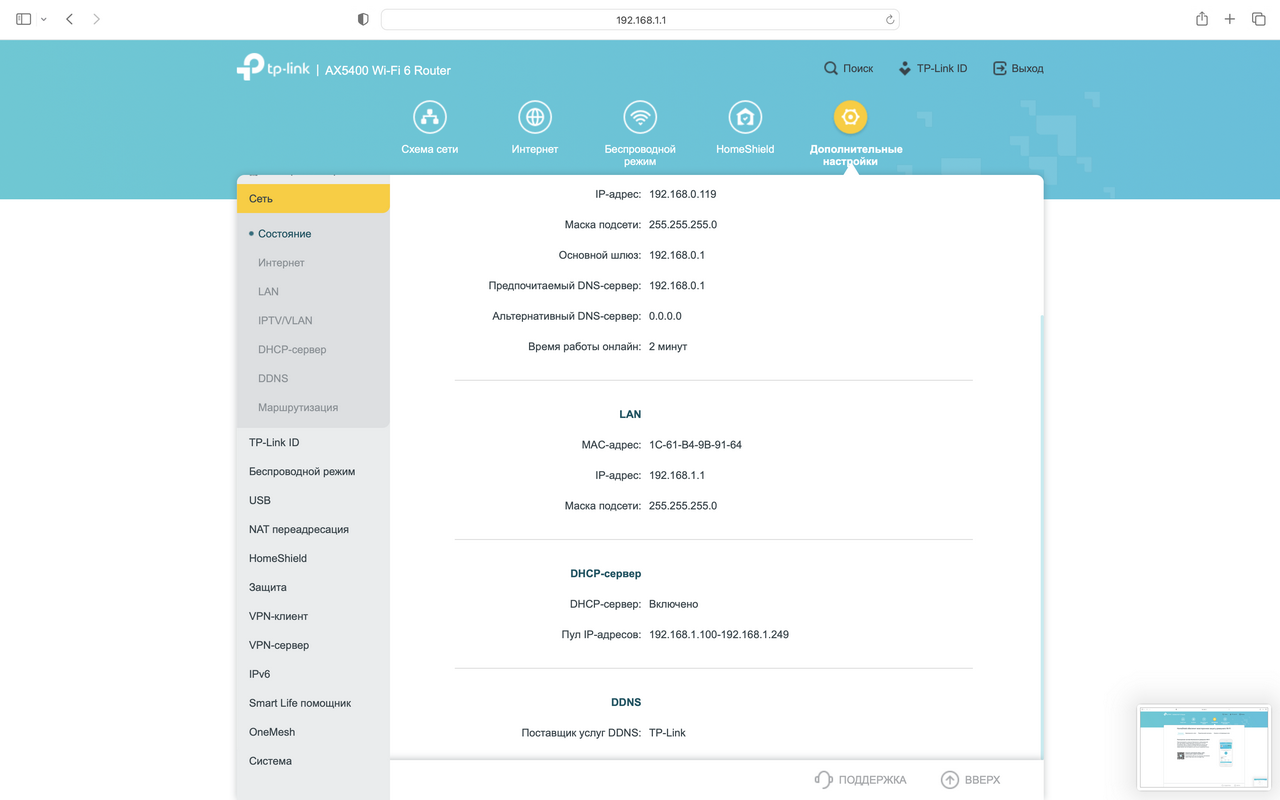Collapse the Сеть section in the sidebar

coord(312,199)
